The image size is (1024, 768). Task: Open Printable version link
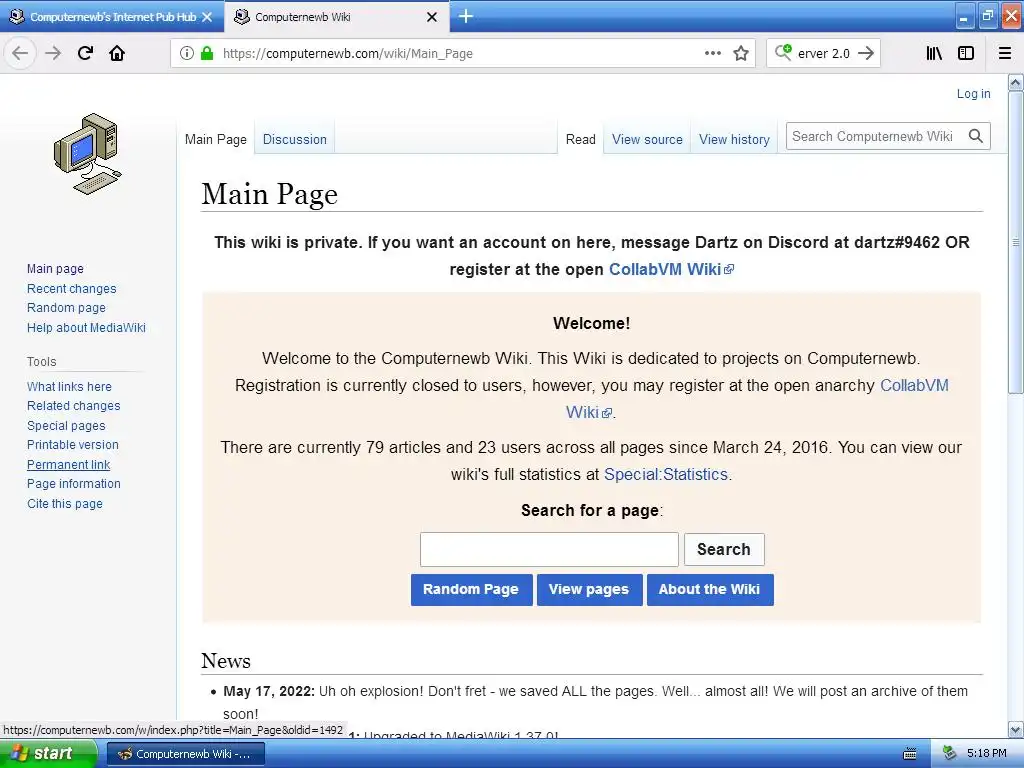coord(72,445)
